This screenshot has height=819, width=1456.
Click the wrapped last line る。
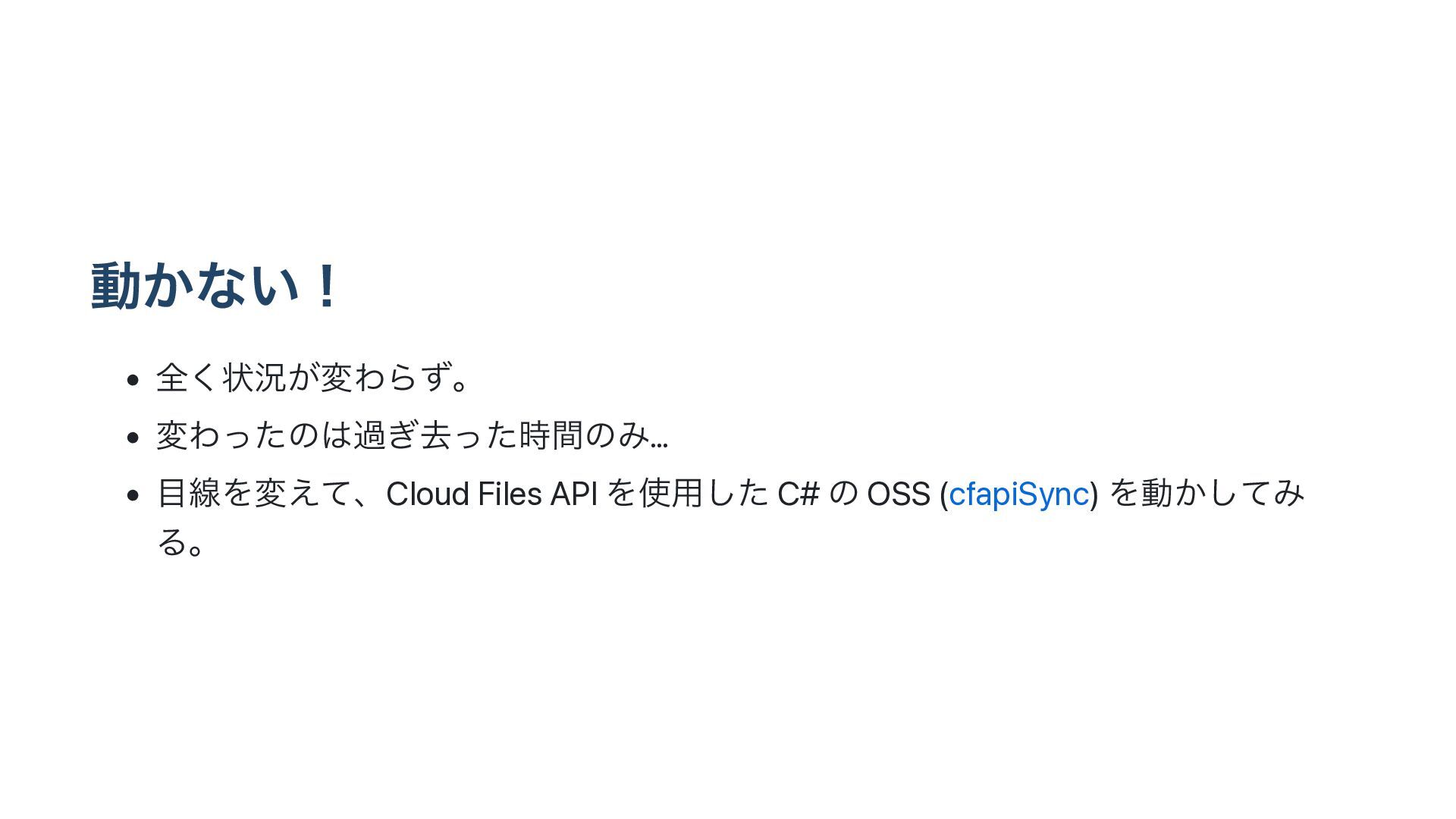pos(180,541)
